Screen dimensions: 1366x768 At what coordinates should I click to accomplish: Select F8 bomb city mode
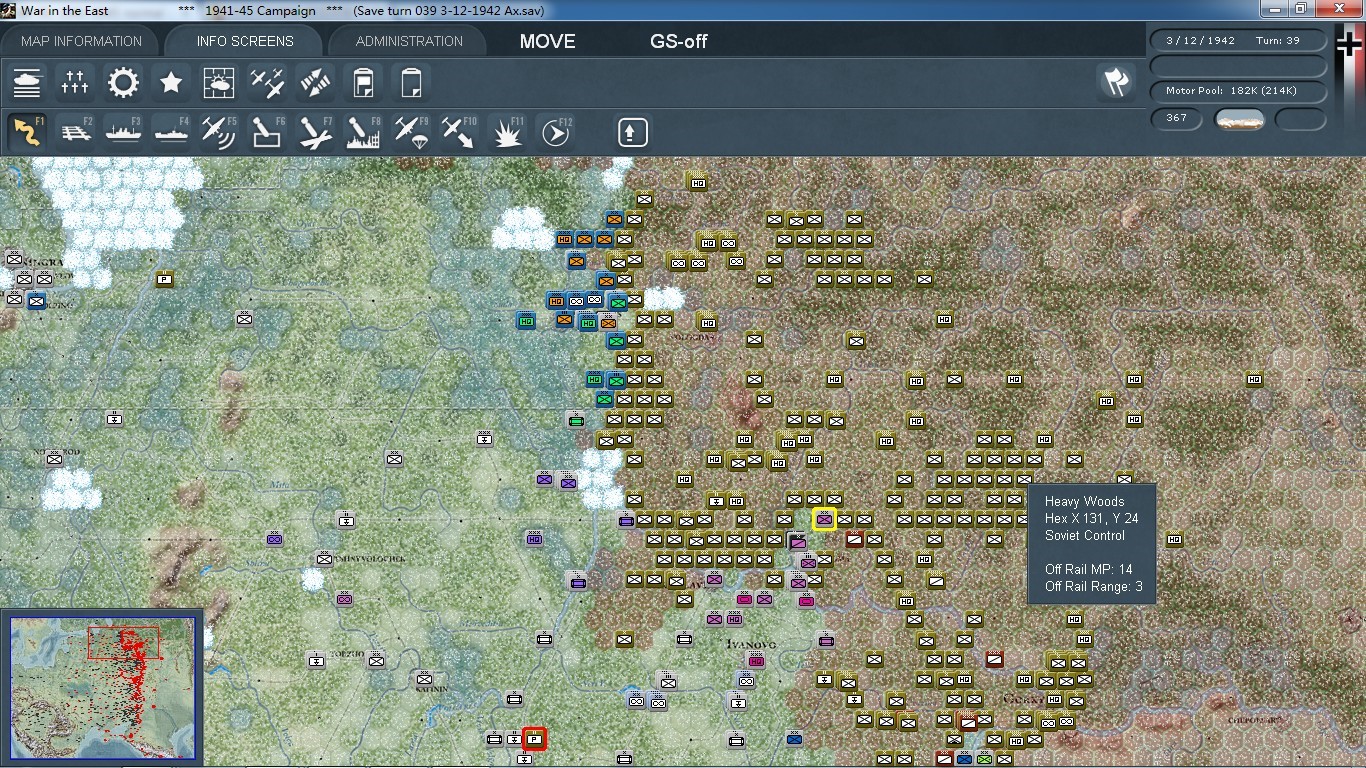tap(363, 132)
